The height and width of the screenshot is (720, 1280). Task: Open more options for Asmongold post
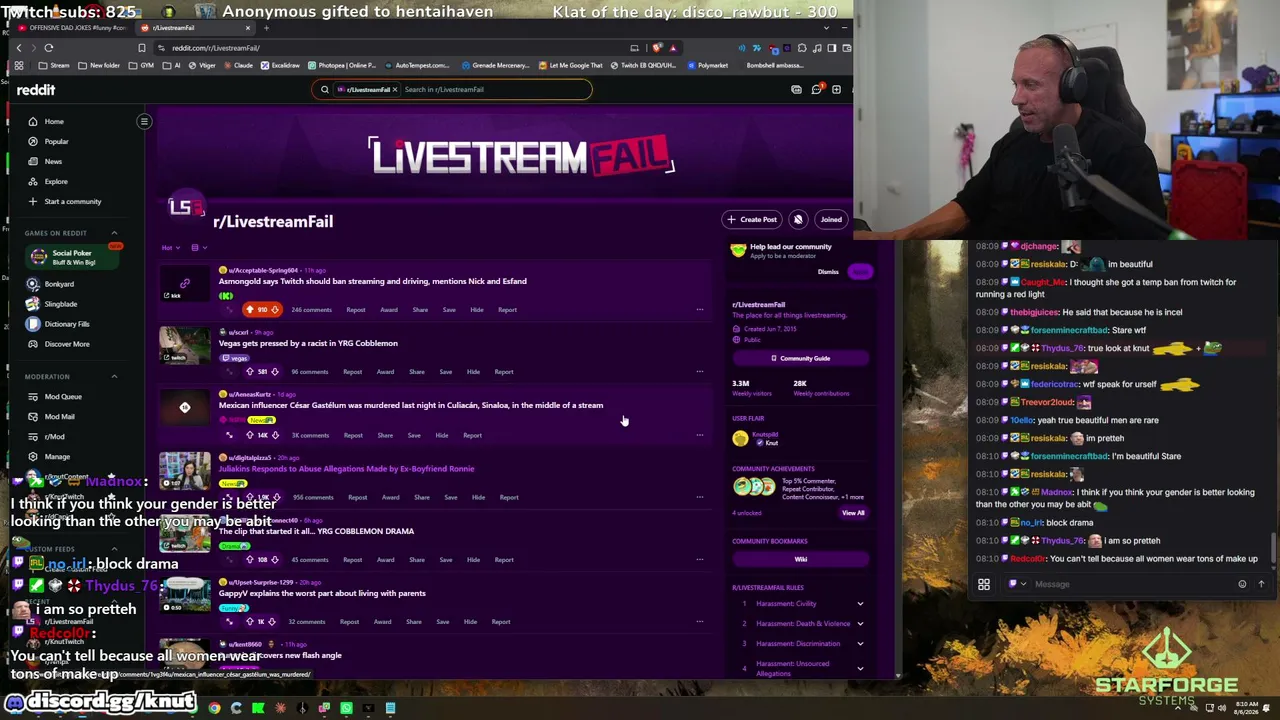click(699, 310)
